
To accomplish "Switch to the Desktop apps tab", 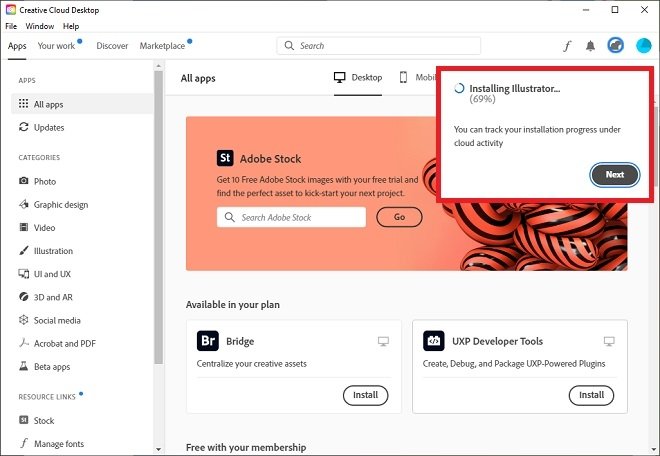I will tap(358, 77).
